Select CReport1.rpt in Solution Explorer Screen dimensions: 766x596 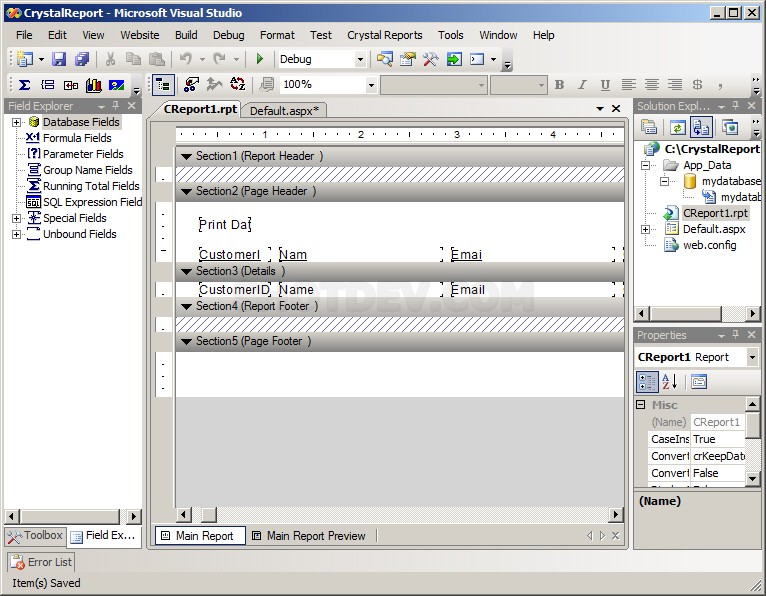point(715,213)
